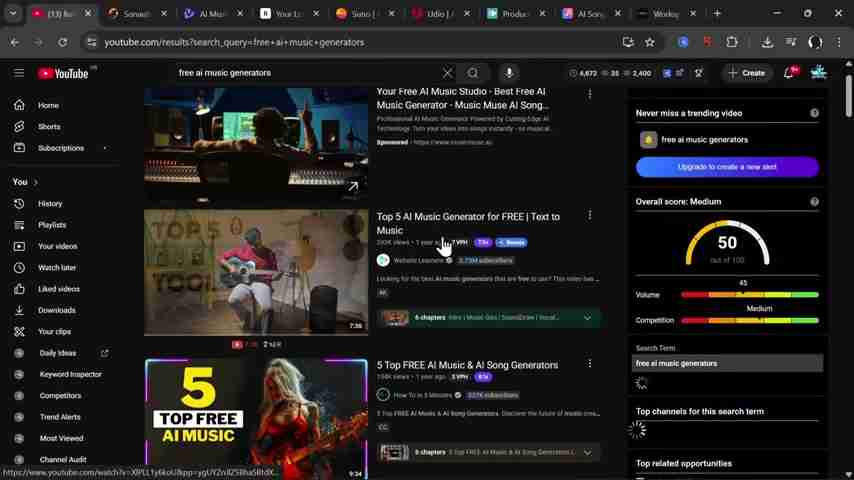The image size is (854, 480).
Task: Open the notifications bell
Action: coord(789,73)
